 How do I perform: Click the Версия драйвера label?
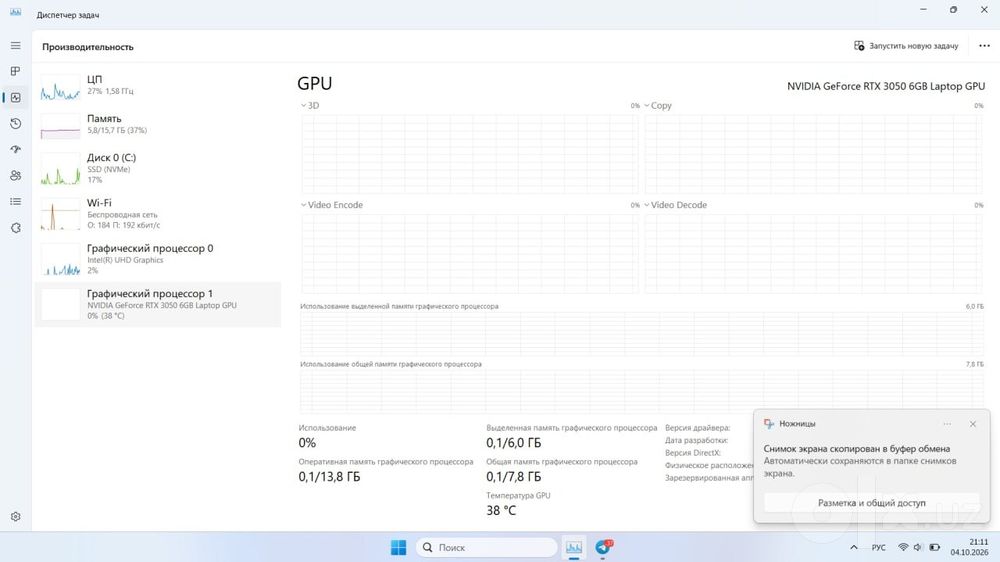coord(697,428)
